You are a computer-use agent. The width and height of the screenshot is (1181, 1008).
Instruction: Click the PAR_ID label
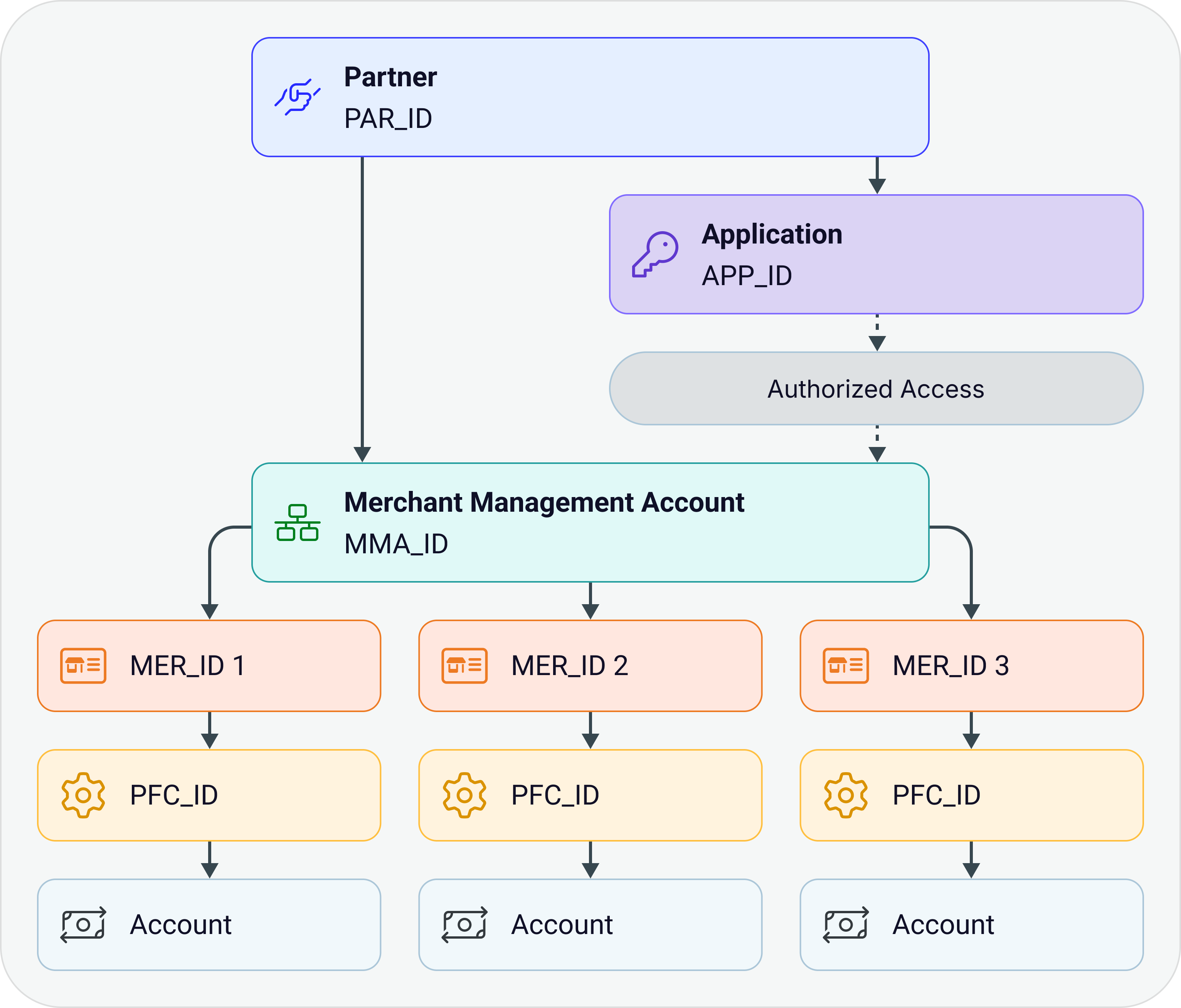pos(388,119)
